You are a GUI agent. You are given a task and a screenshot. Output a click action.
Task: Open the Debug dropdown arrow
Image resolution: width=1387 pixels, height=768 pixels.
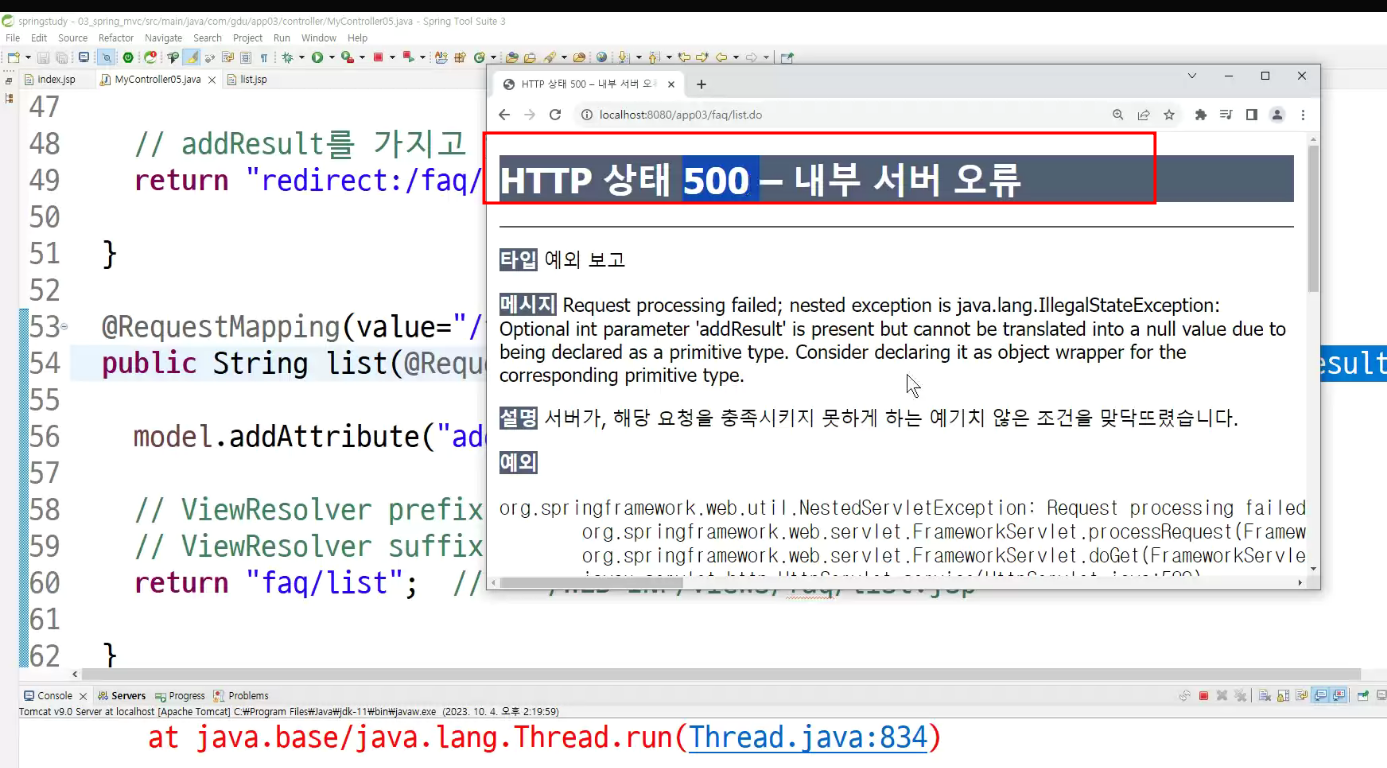click(x=301, y=58)
